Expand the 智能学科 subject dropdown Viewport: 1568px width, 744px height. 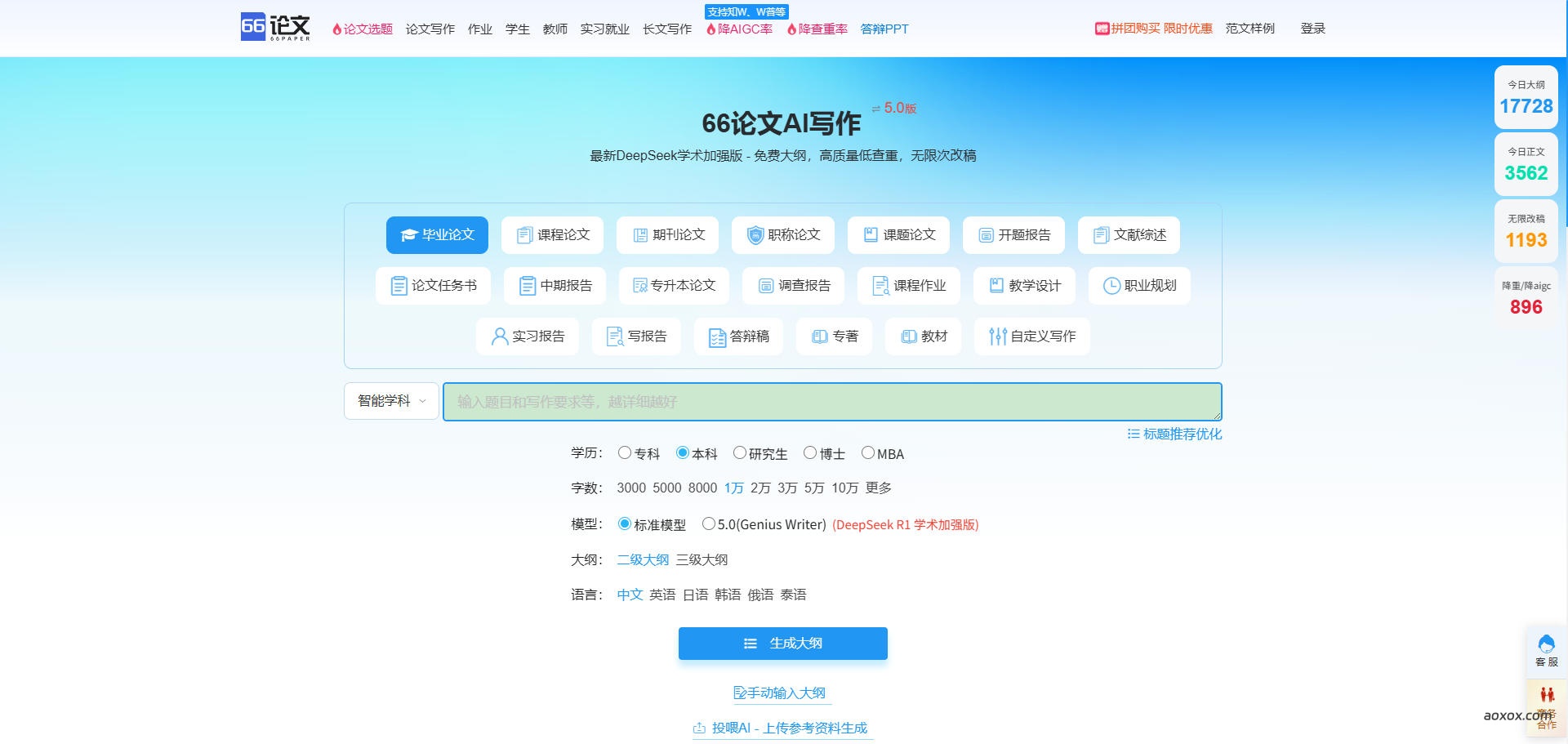click(x=391, y=401)
